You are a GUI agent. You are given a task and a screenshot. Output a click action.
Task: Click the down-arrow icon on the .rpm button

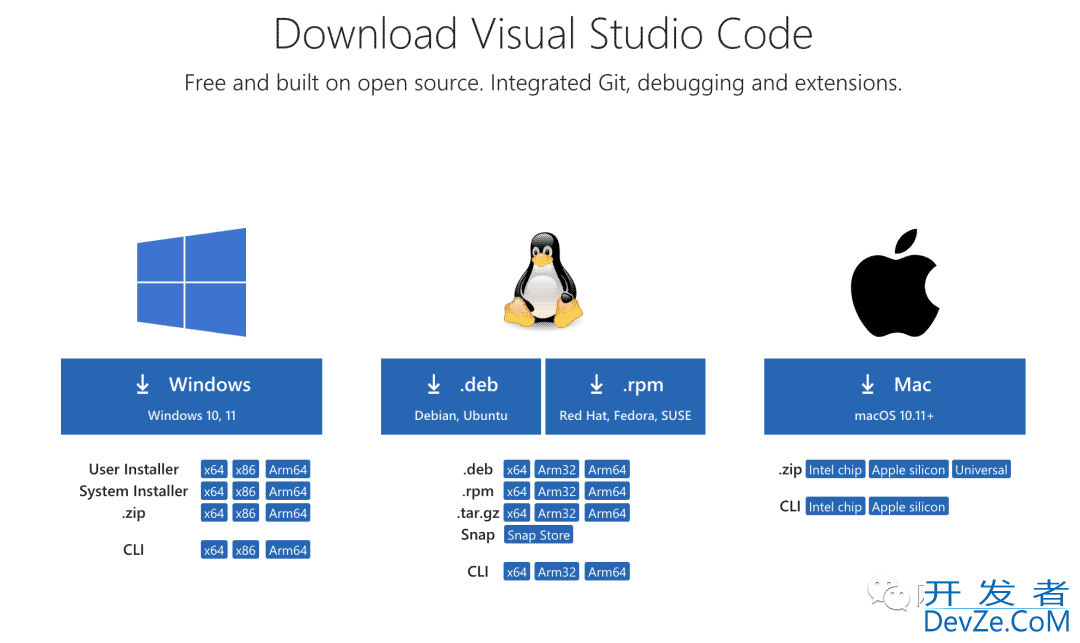coord(596,384)
